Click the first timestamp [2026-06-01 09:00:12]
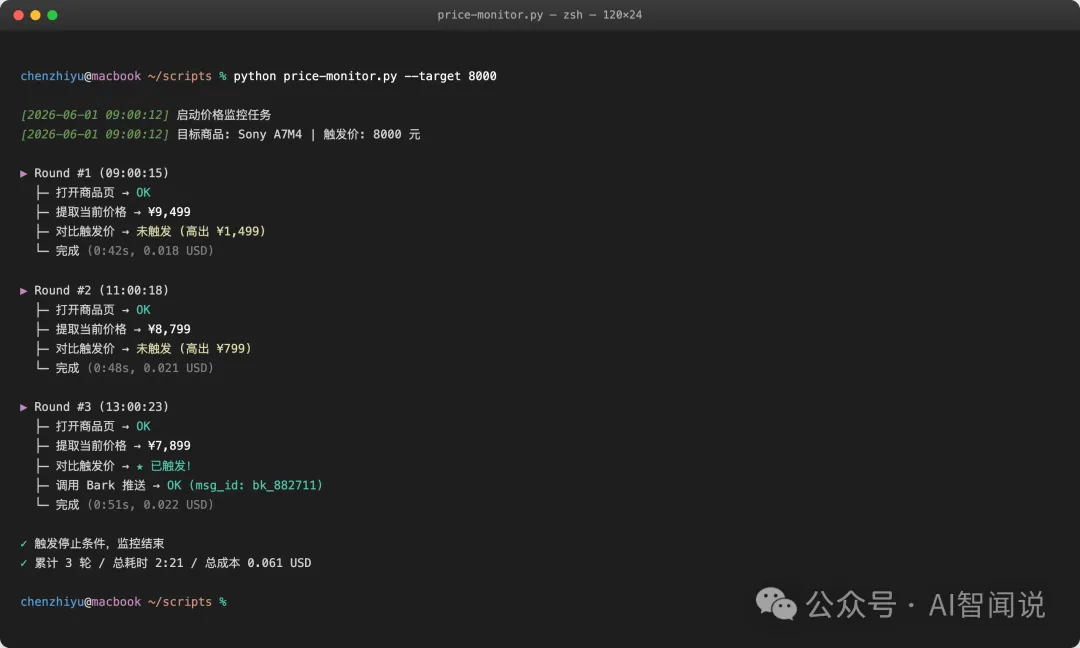Viewport: 1080px width, 648px height. point(94,114)
